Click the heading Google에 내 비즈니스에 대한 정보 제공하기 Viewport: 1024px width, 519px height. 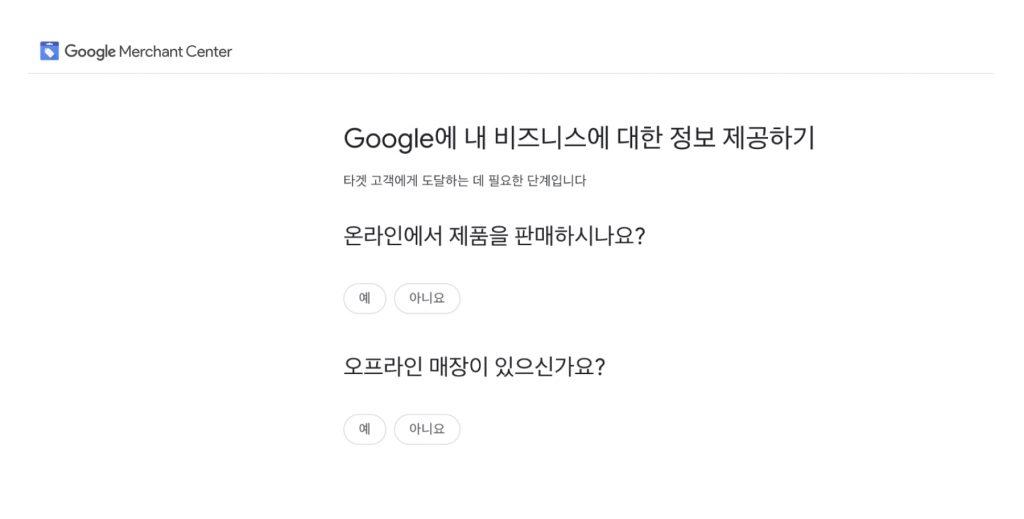coord(579,138)
